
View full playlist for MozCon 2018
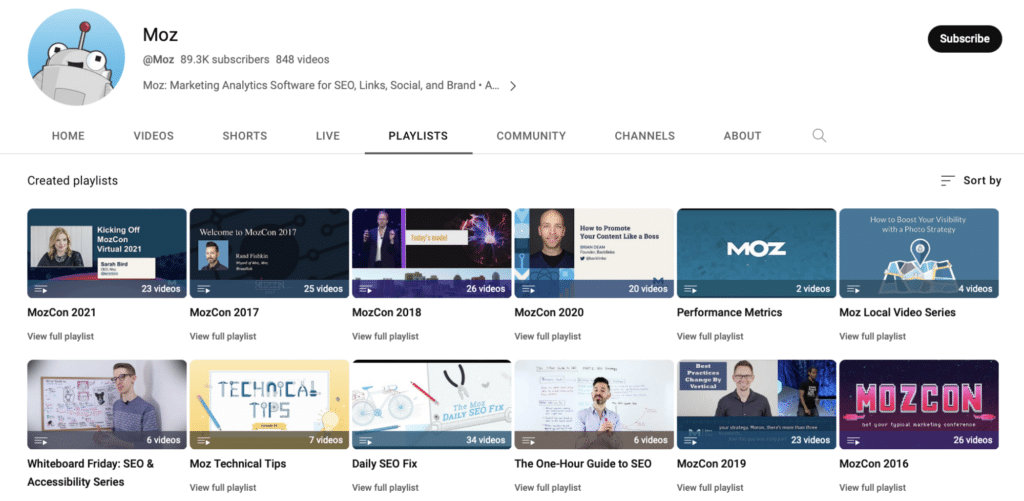click(x=385, y=336)
